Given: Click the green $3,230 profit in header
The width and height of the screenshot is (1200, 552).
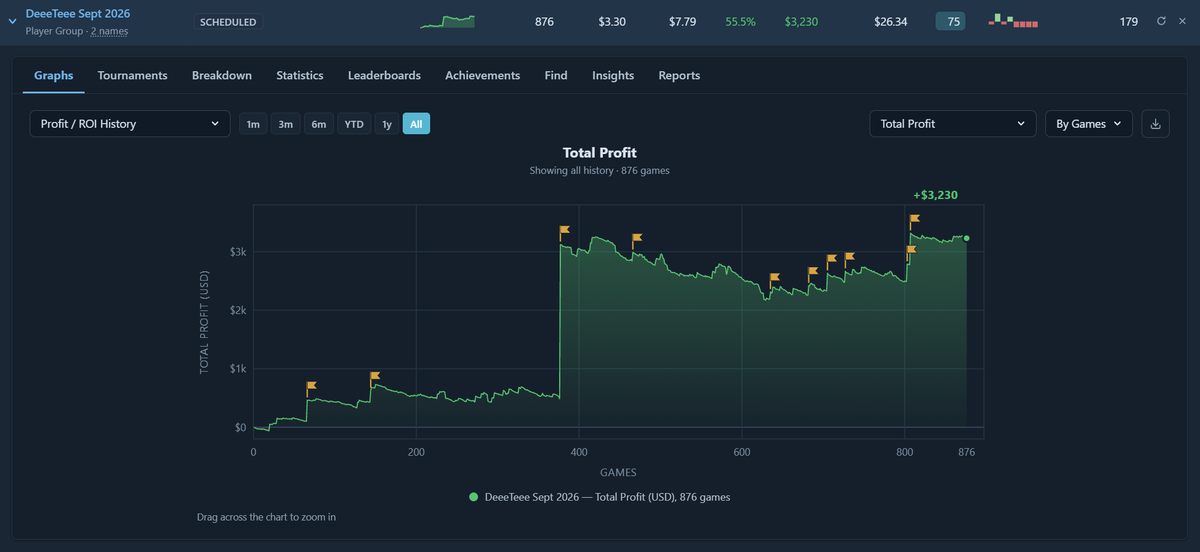Looking at the screenshot, I should click(802, 21).
